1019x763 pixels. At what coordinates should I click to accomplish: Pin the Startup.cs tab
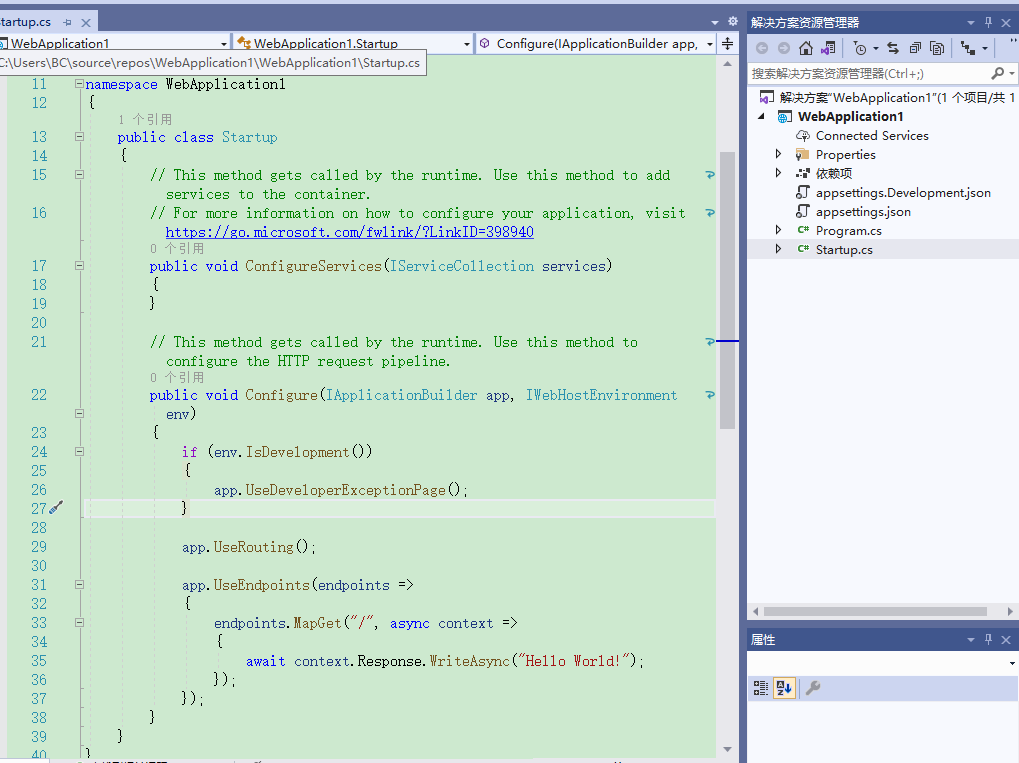(x=67, y=23)
